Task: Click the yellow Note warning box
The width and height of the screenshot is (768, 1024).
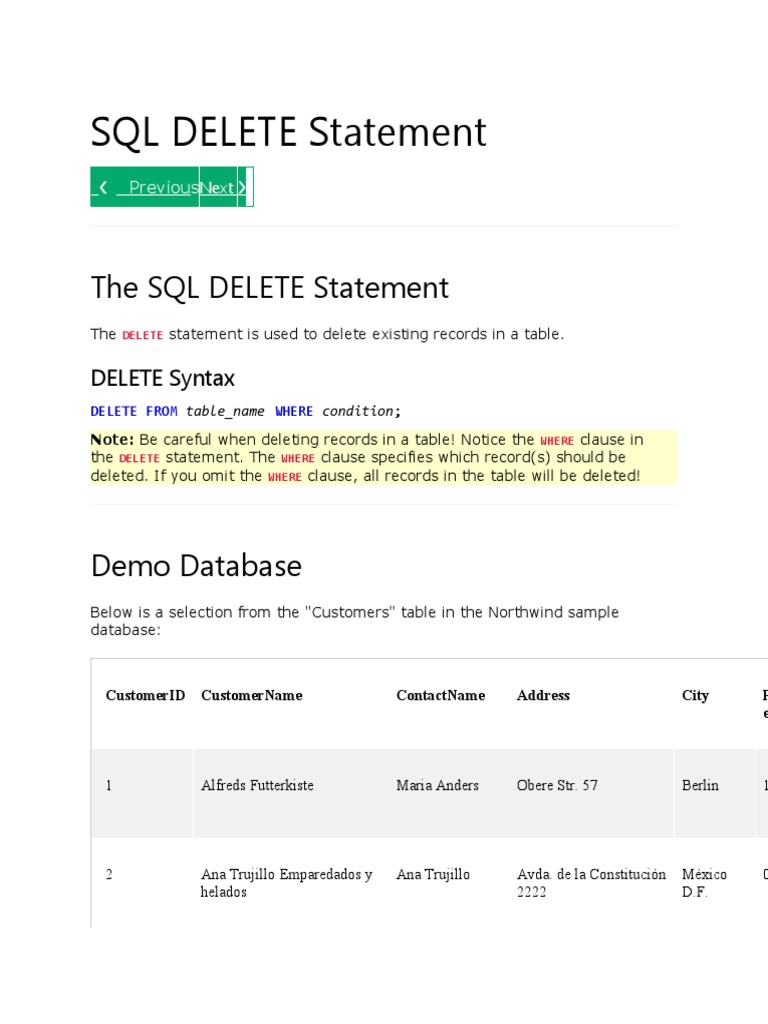Action: point(383,458)
